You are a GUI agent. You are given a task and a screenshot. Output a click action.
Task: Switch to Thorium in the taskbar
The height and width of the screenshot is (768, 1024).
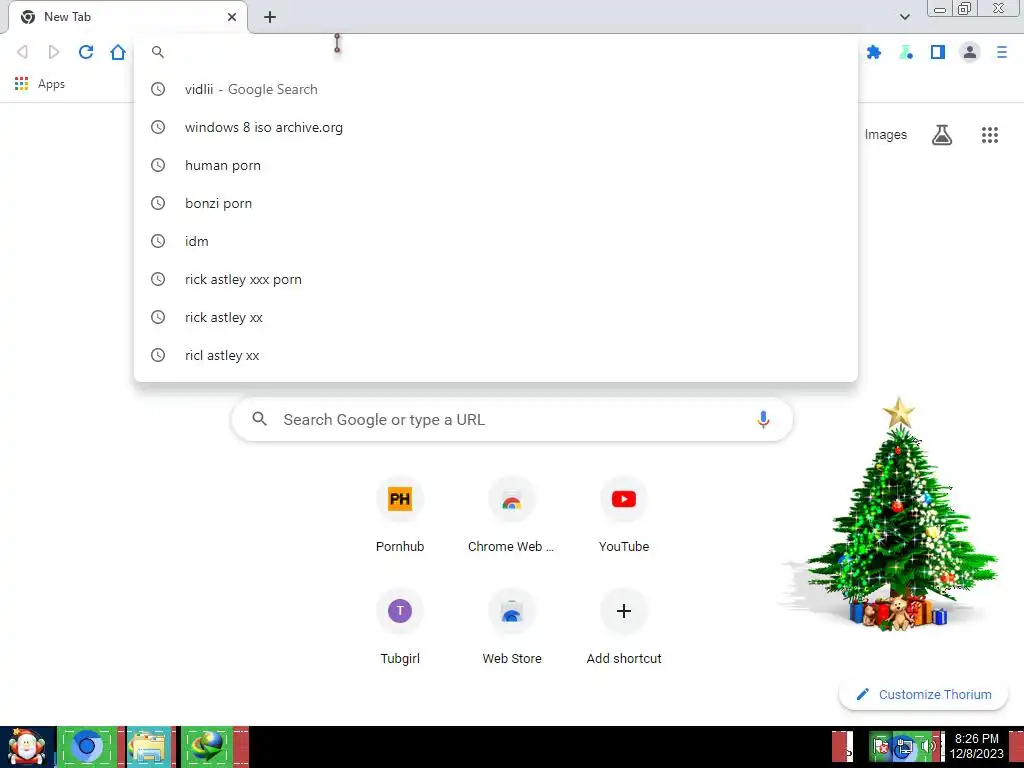[x=86, y=746]
